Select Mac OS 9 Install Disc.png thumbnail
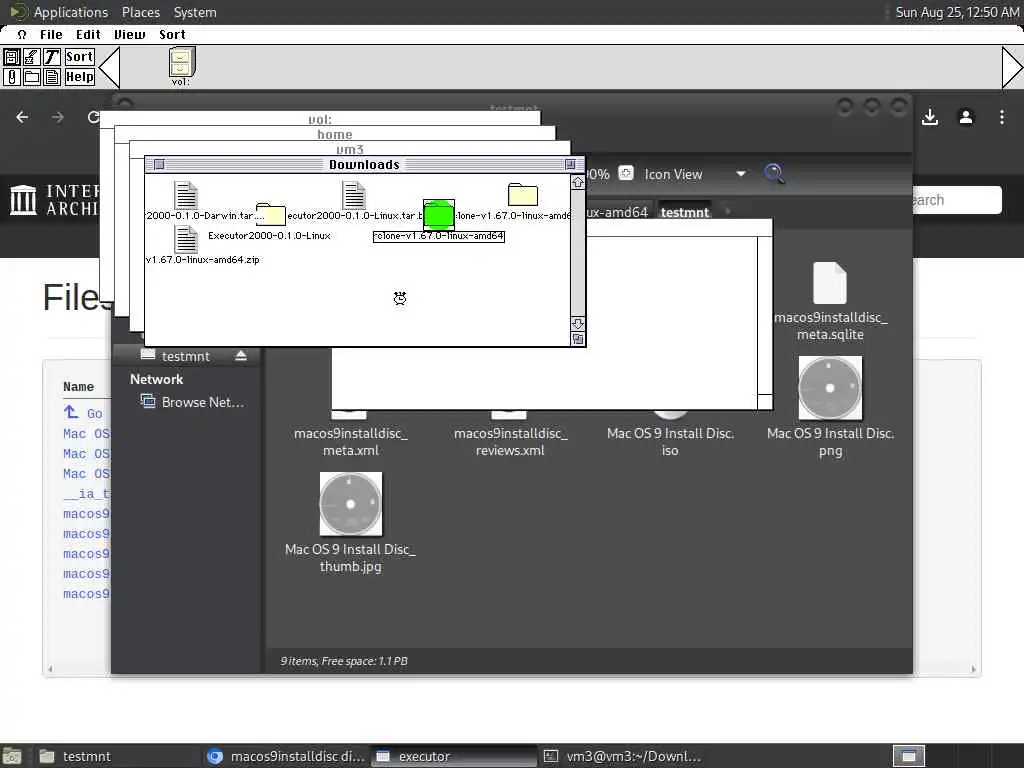Screen dimensions: 1024x768 tap(830, 388)
